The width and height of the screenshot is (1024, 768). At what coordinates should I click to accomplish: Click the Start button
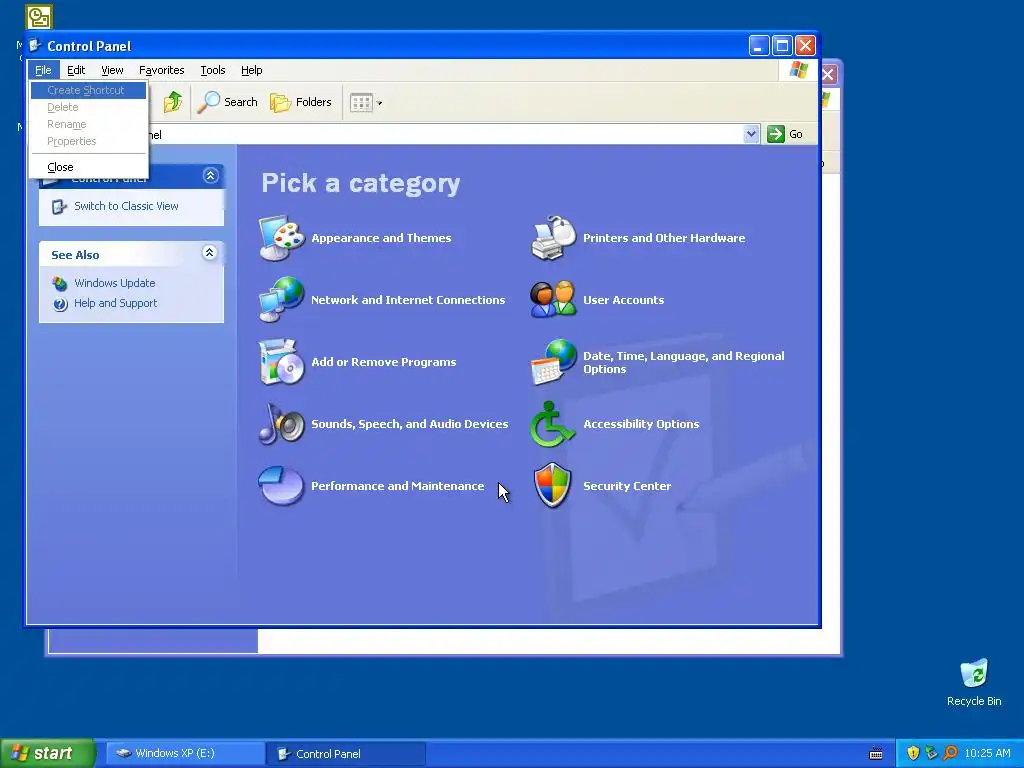[x=47, y=753]
